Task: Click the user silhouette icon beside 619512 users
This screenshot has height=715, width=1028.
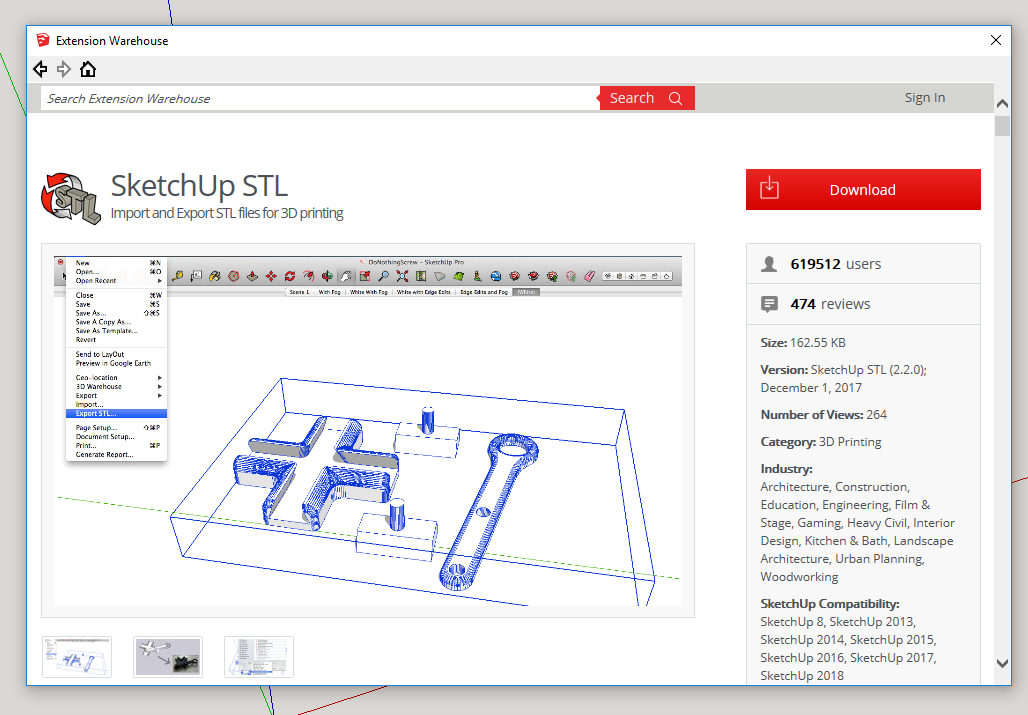Action: [768, 263]
